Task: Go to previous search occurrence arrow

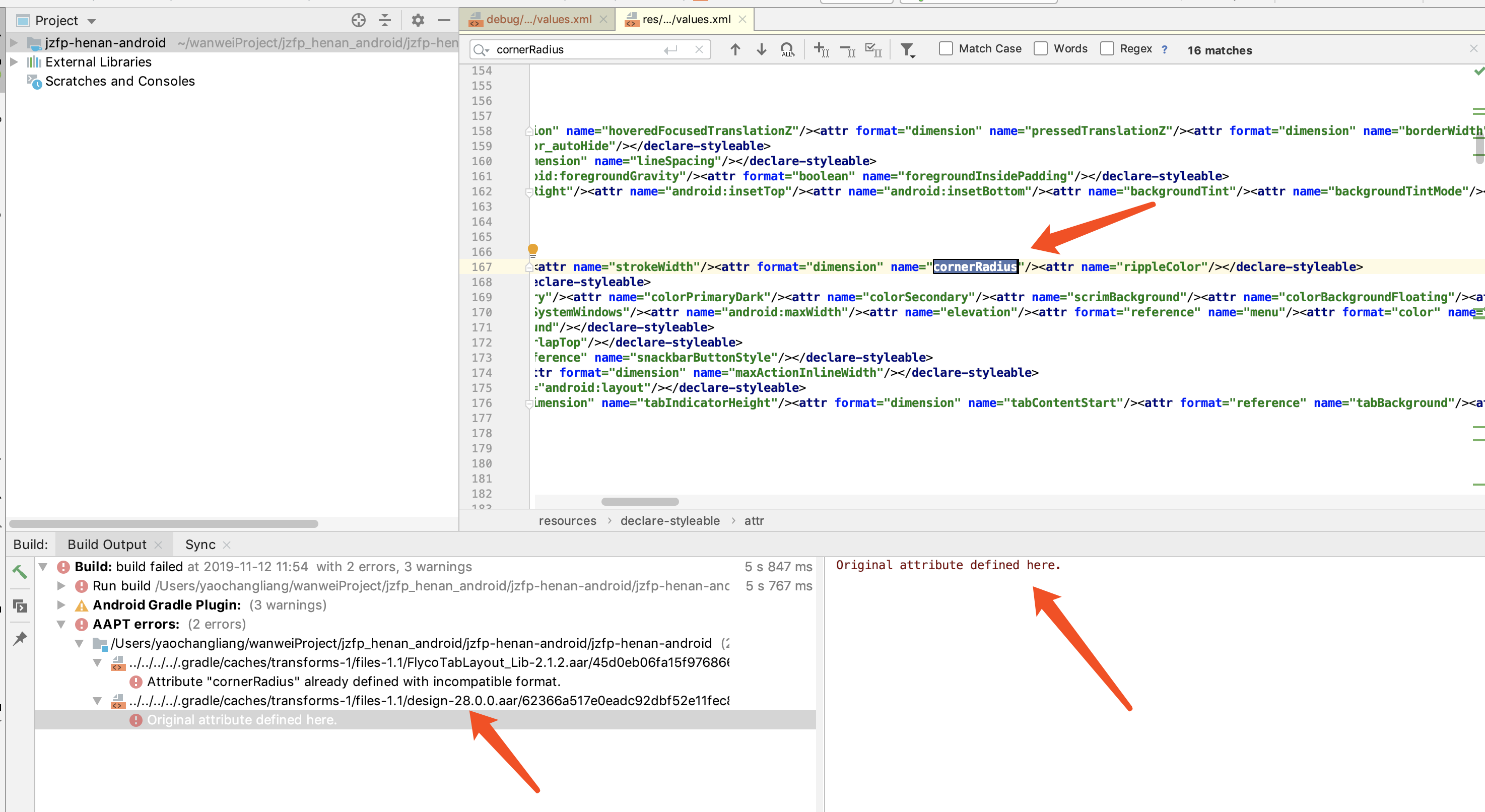Action: pyautogui.click(x=735, y=49)
